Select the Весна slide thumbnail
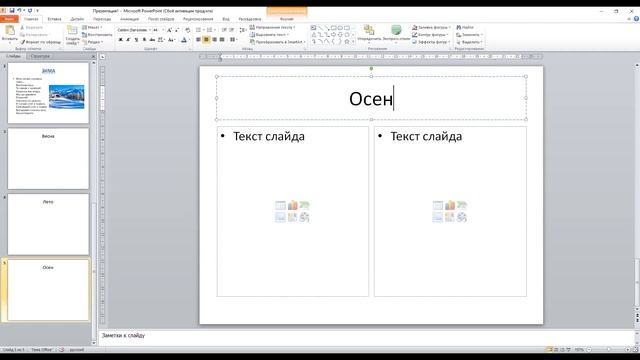Image resolution: width=640 pixels, height=360 pixels. (x=48, y=158)
